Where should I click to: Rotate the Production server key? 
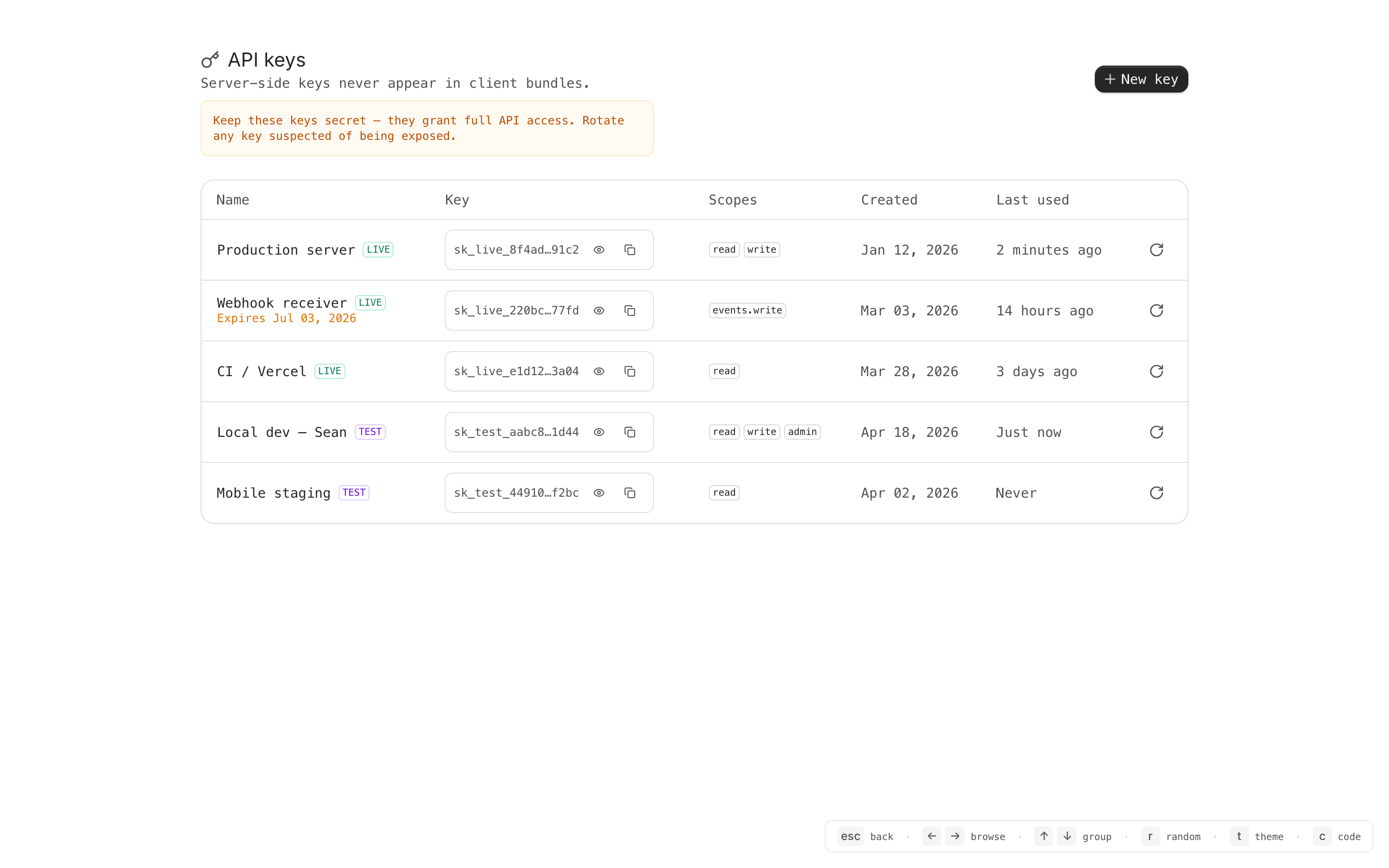[x=1156, y=250]
